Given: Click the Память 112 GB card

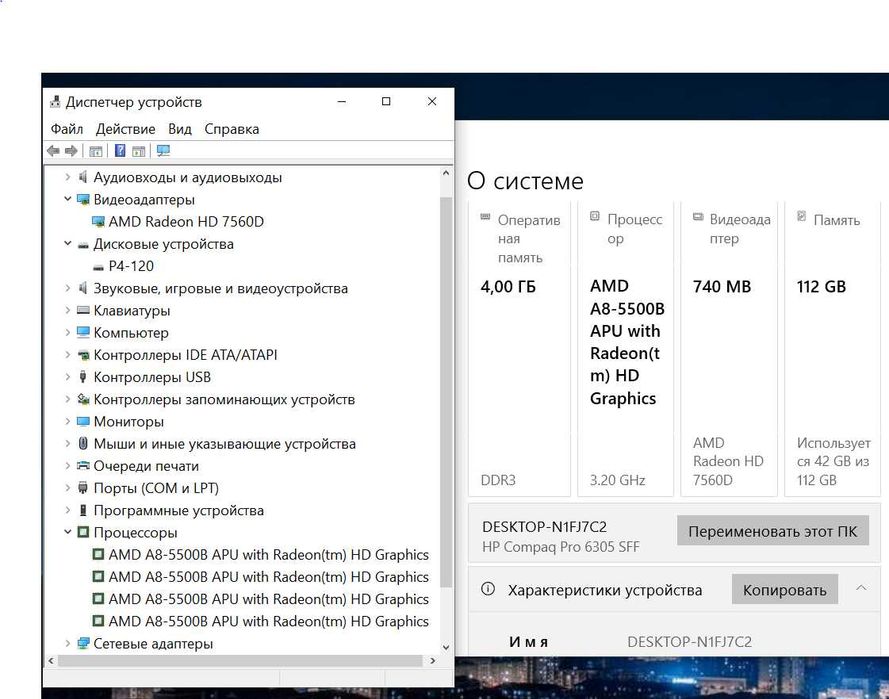Looking at the screenshot, I should 832,348.
